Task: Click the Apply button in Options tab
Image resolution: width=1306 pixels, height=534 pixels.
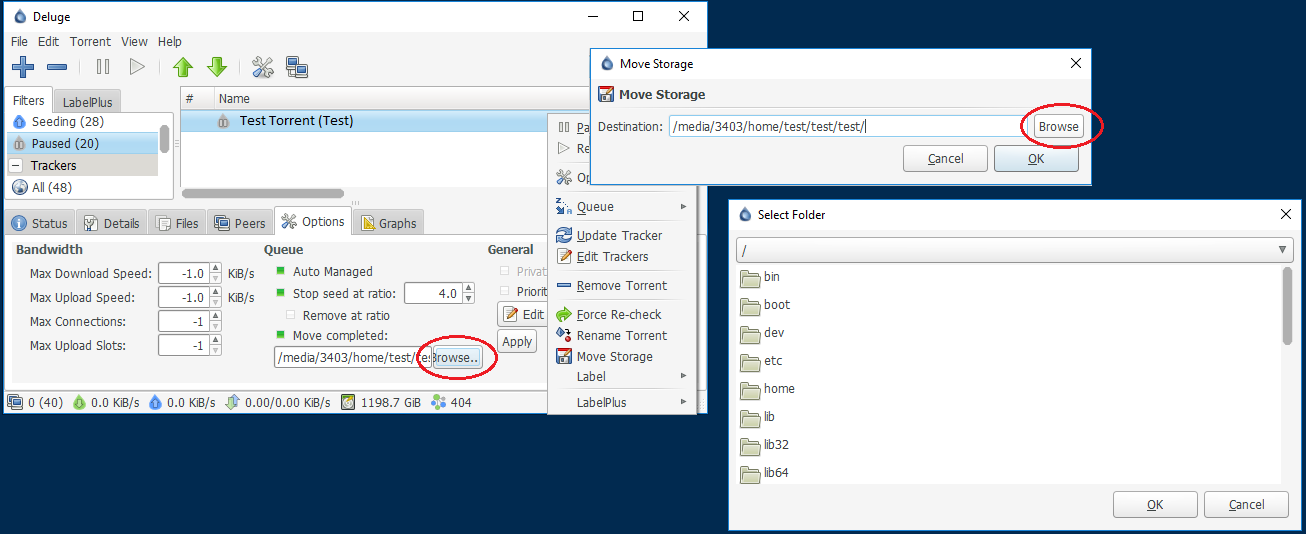Action: point(517,342)
